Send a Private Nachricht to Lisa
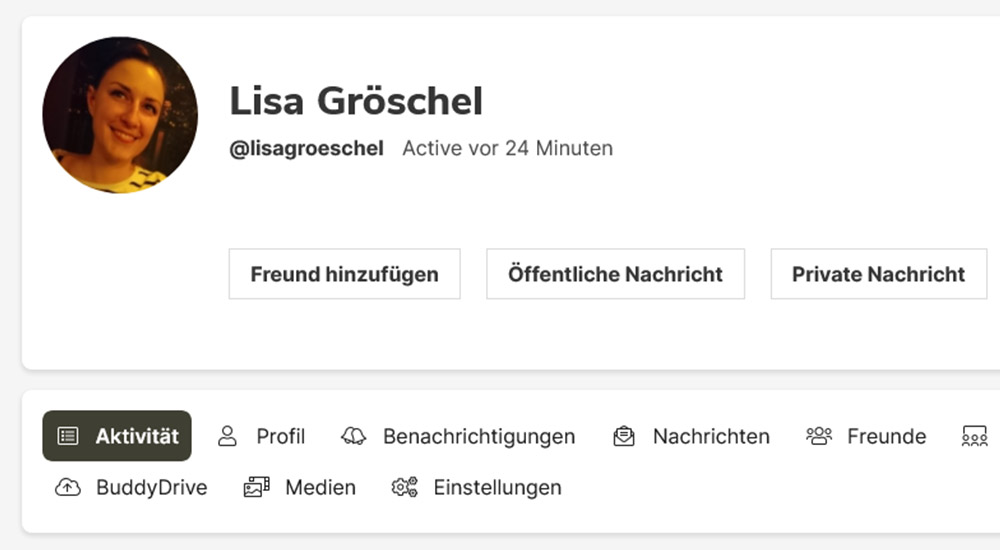 878,274
